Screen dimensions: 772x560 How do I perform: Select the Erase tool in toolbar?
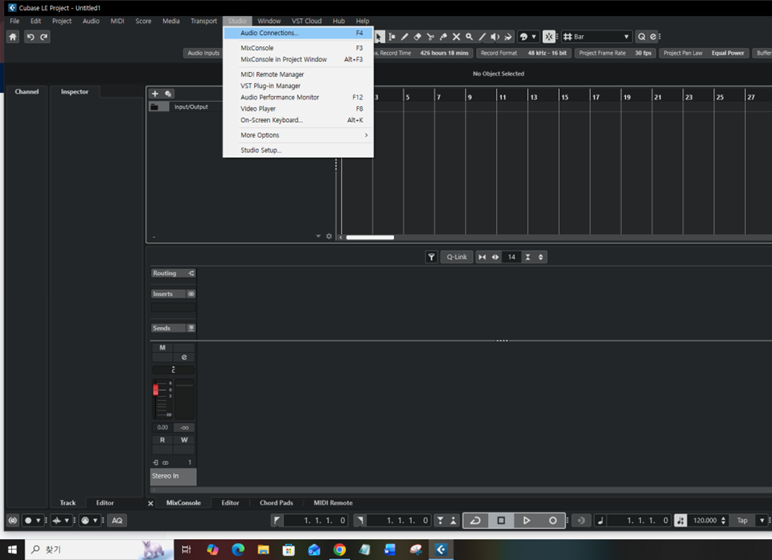(x=417, y=37)
